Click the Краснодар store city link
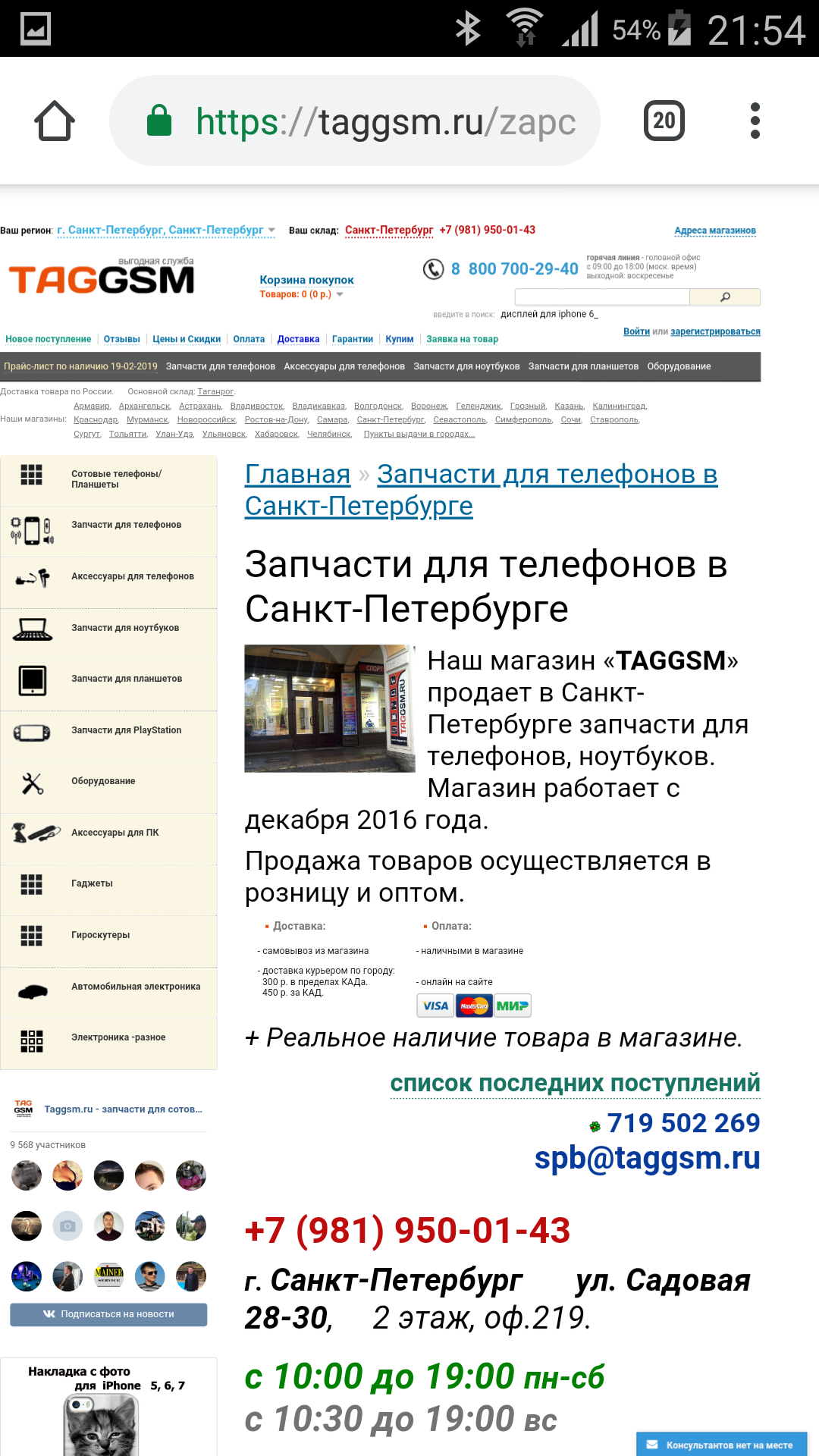 (x=96, y=419)
